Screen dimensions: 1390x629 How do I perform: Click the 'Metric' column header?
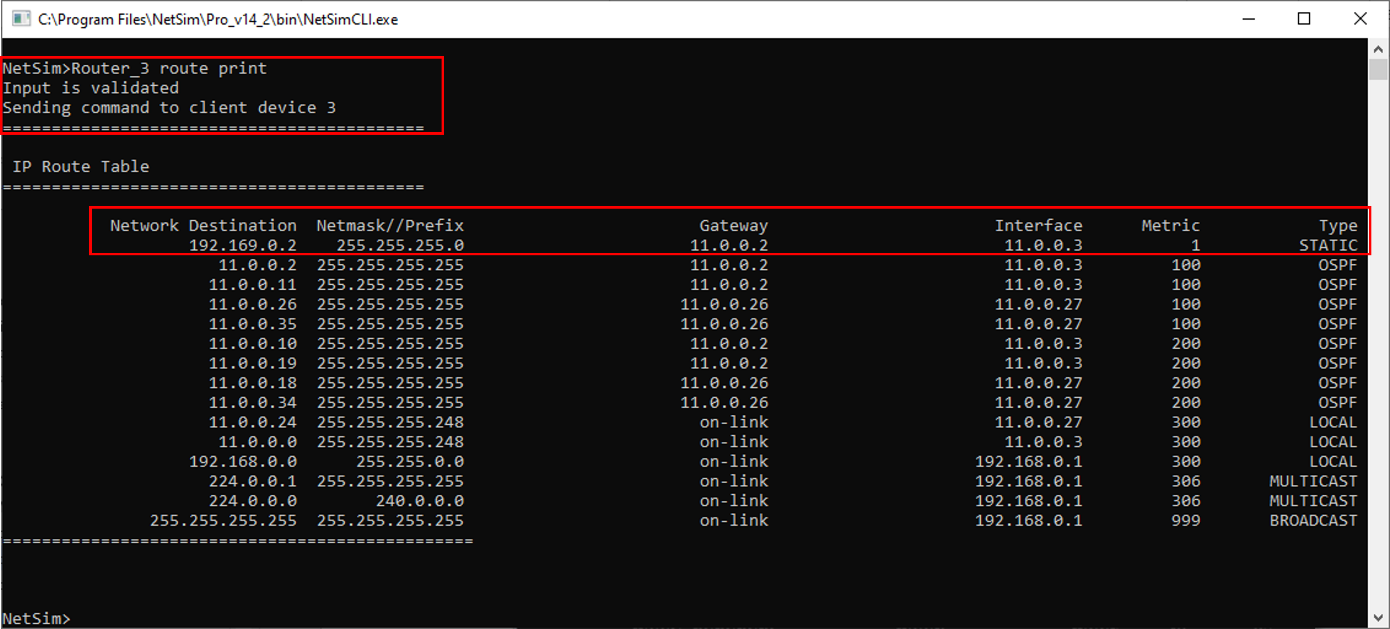1170,226
